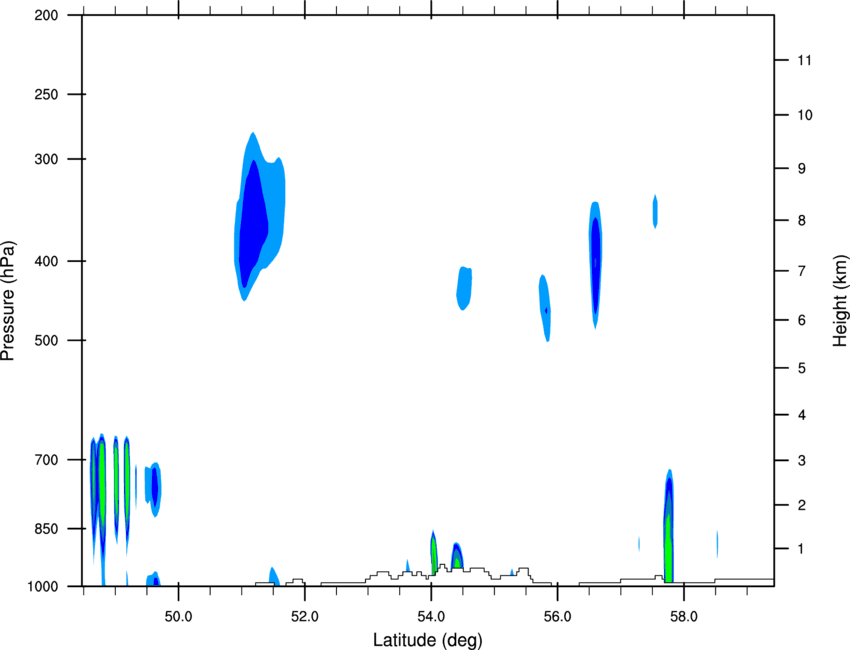Click height tick label '5'
Viewport: 850px width, 650px height.
pyautogui.click(x=802, y=368)
